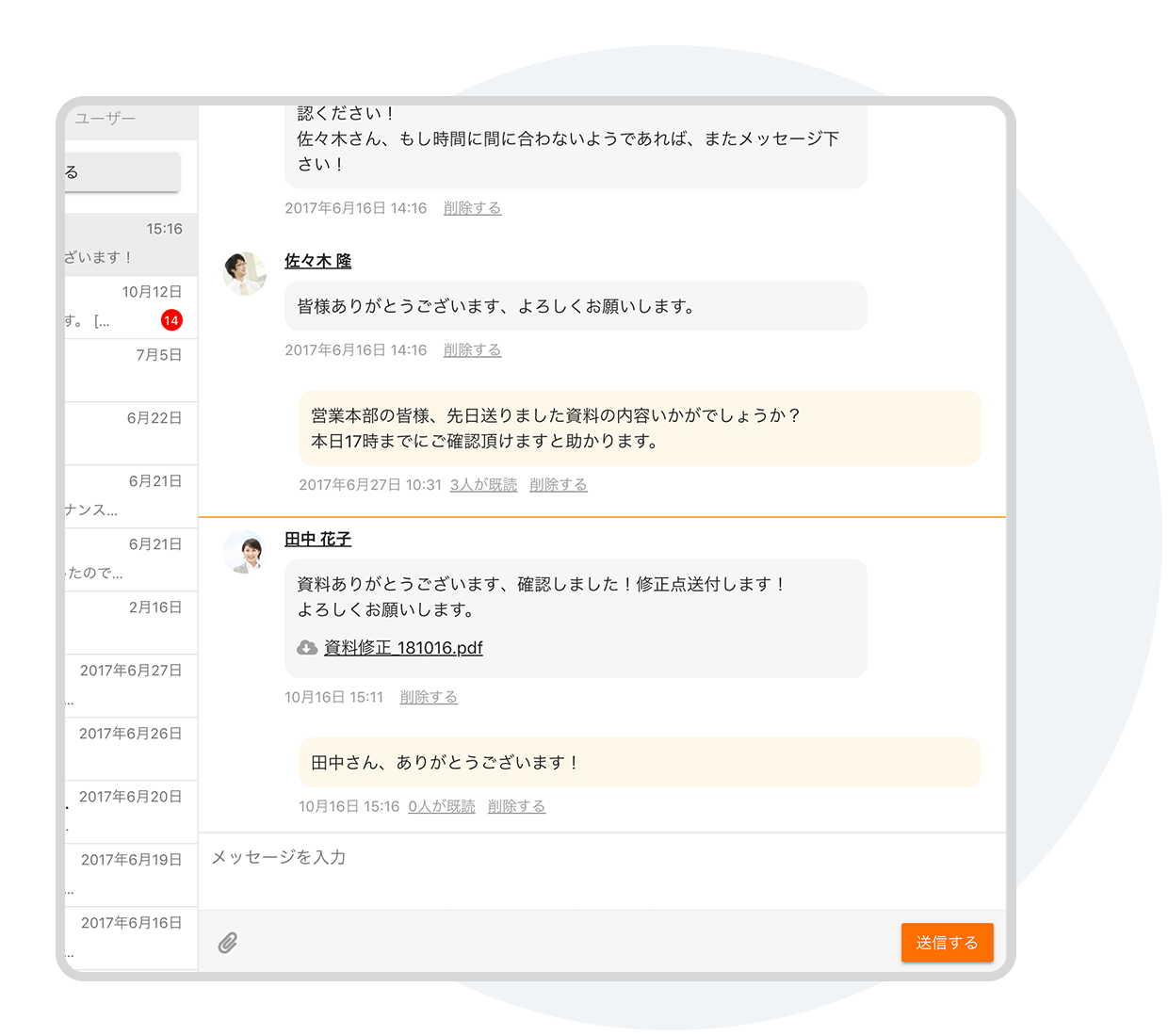Click into the メッセージを入力 text field
This screenshot has height=1036, width=1168.
[601, 870]
